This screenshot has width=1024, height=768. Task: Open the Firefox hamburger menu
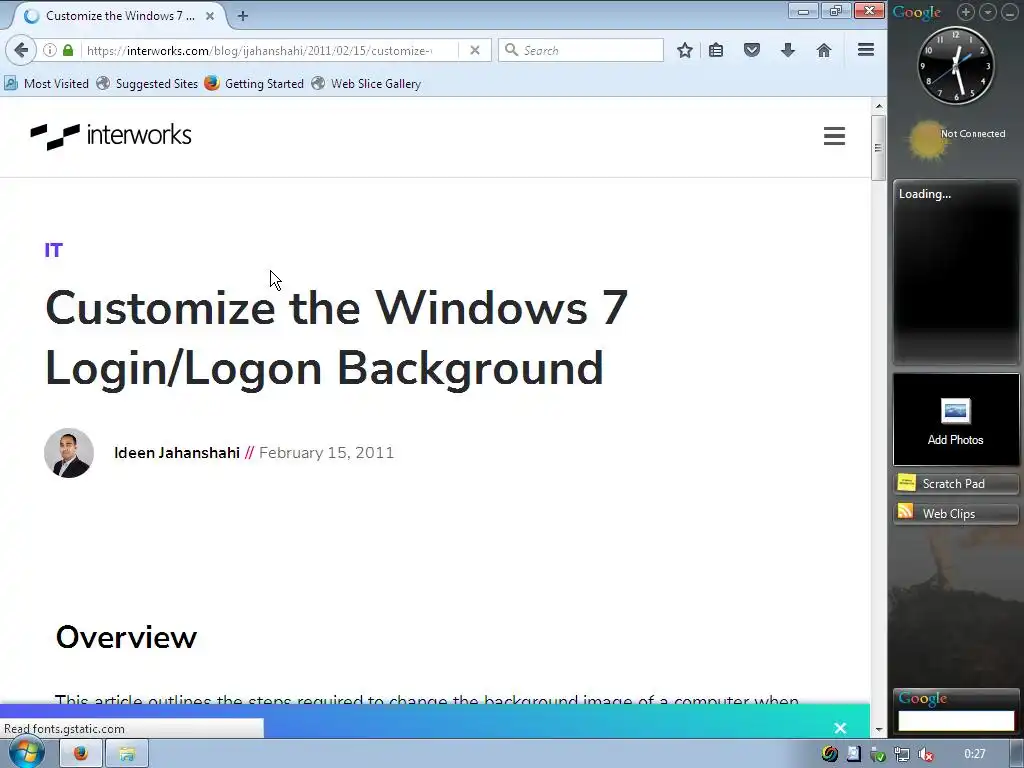[x=866, y=50]
